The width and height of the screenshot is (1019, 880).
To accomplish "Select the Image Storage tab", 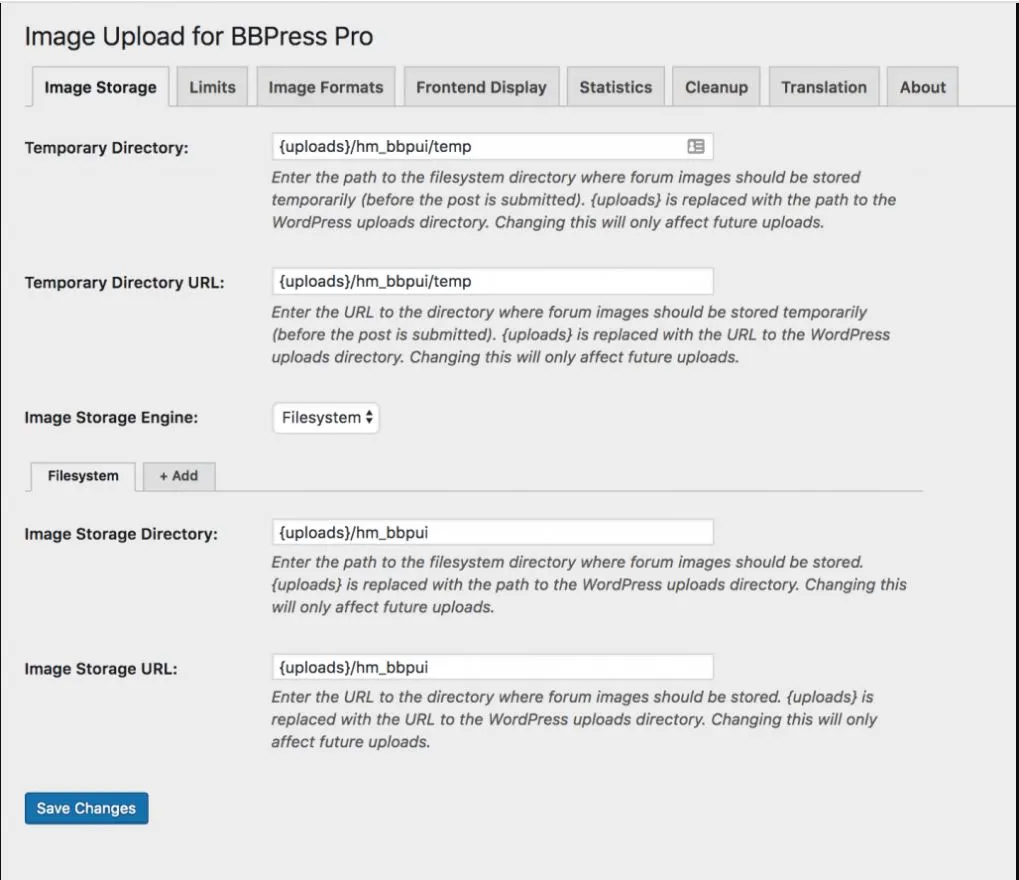I will click(x=102, y=87).
